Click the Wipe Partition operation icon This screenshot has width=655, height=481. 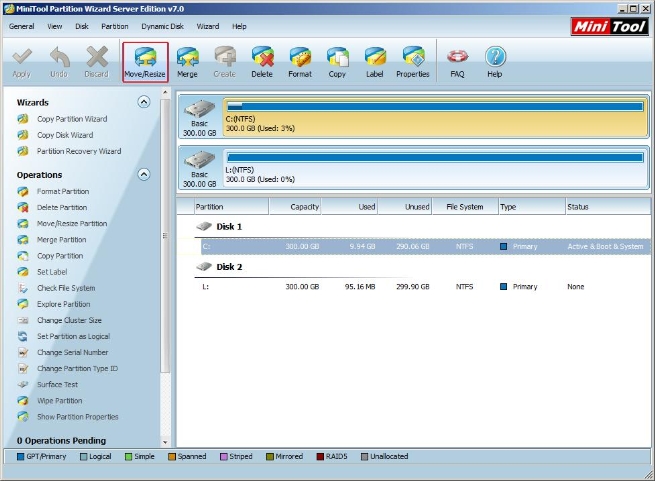23,401
